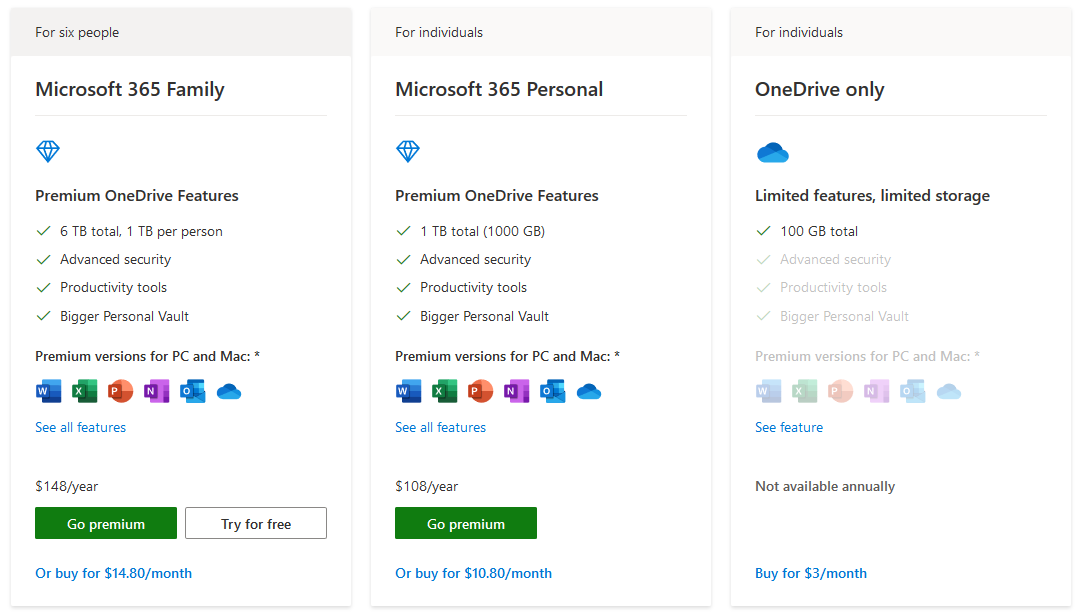Click the Excel icon in the Family plan
The width and height of the screenshot is (1080, 612).
pyautogui.click(x=84, y=391)
